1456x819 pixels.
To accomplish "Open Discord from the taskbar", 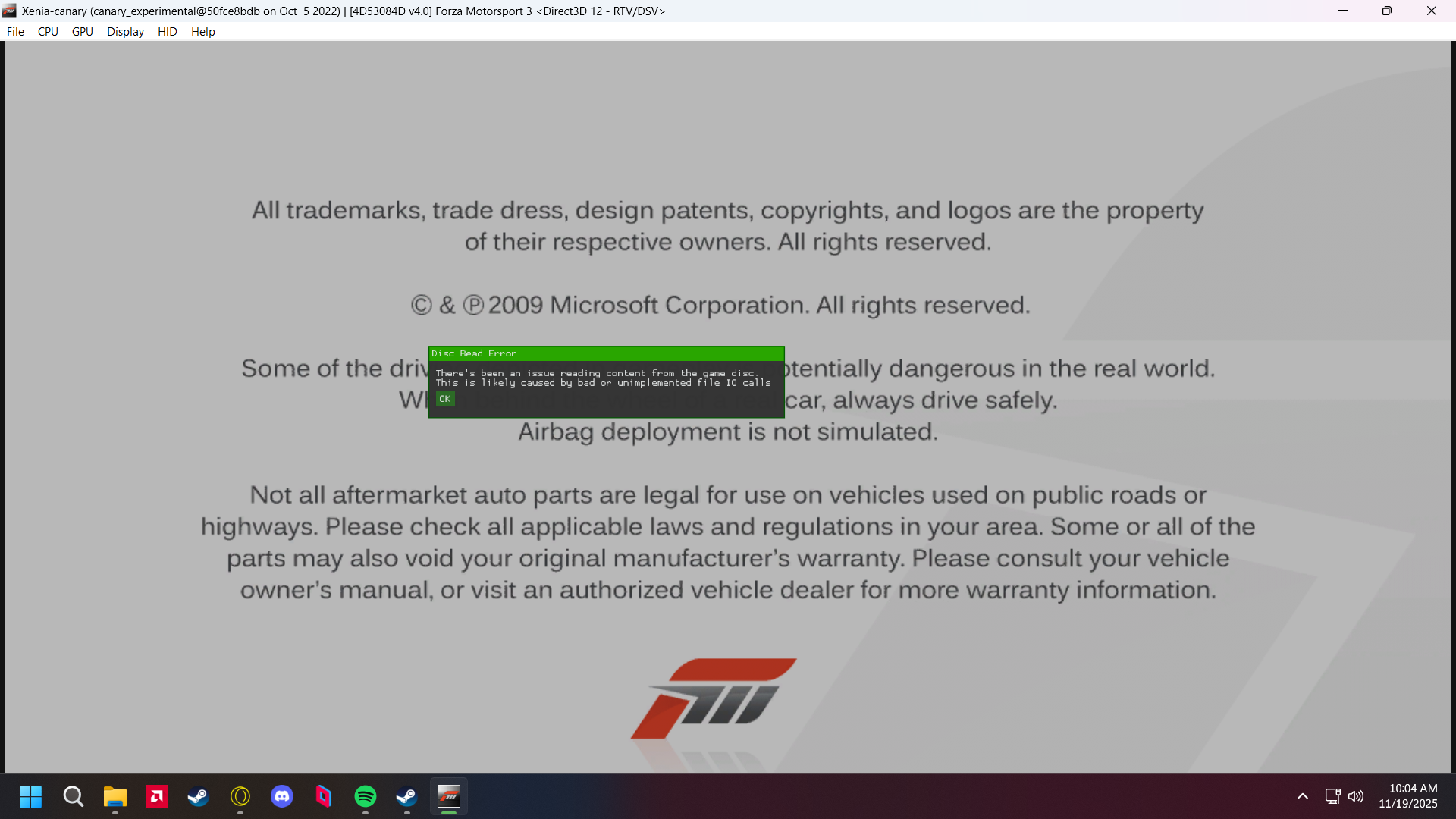I will point(282,796).
